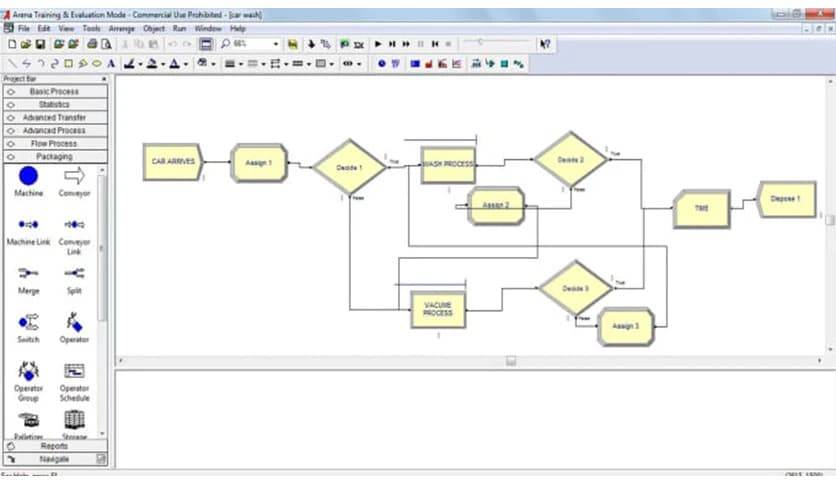Open the Navigate panel
Image resolution: width=836 pixels, height=484 pixels.
[x=55, y=459]
